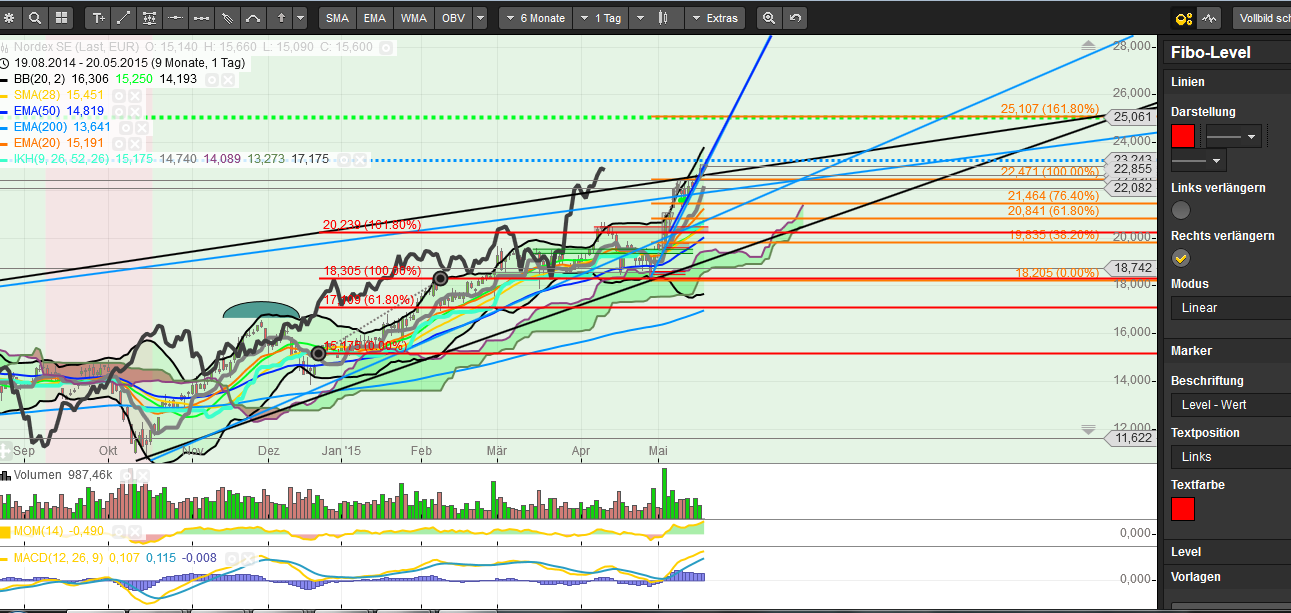The width and height of the screenshot is (1291, 613).
Task: Select the parallel channel drawing tool
Action: (x=228, y=18)
